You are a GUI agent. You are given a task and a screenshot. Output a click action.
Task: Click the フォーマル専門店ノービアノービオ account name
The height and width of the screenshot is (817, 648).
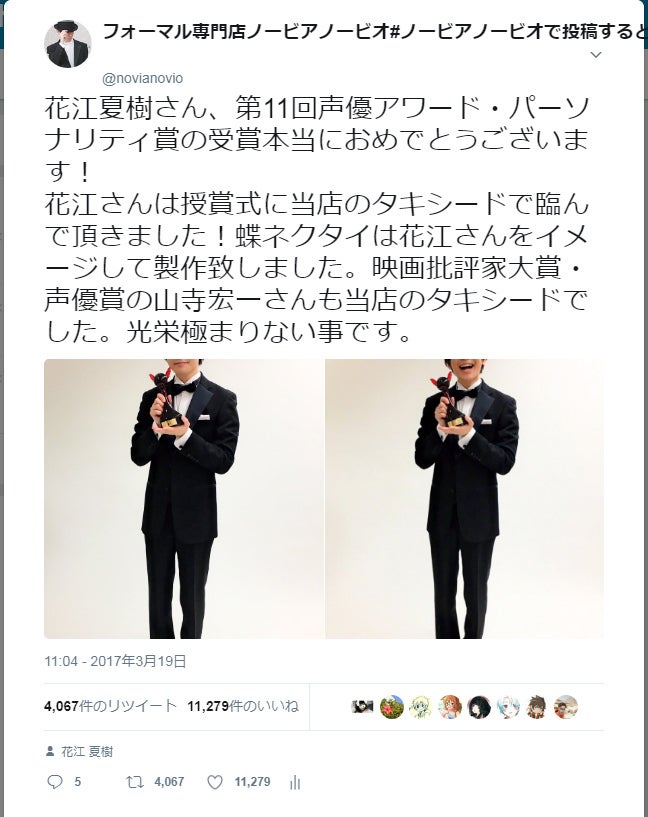[x=246, y=32]
